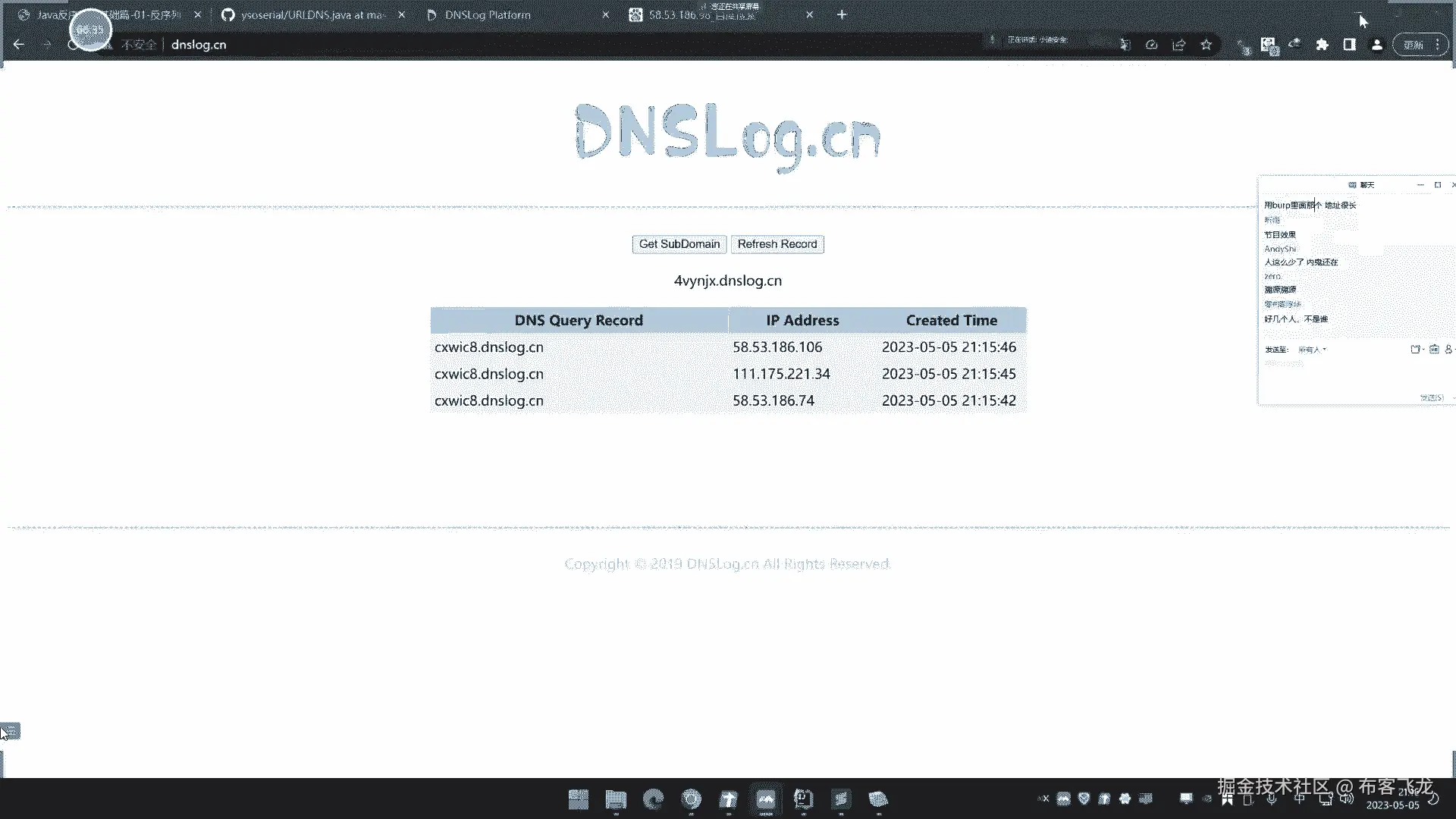Switch to the ysoserial URLDNS.java GitHub tab
Viewport: 1456px width, 819px height.
click(312, 14)
